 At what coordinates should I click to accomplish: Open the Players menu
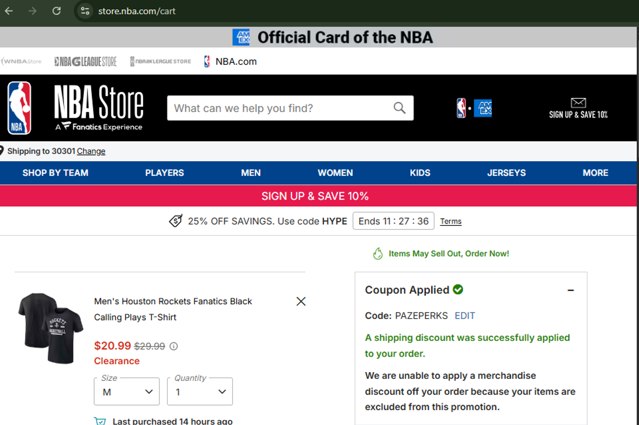(x=164, y=173)
